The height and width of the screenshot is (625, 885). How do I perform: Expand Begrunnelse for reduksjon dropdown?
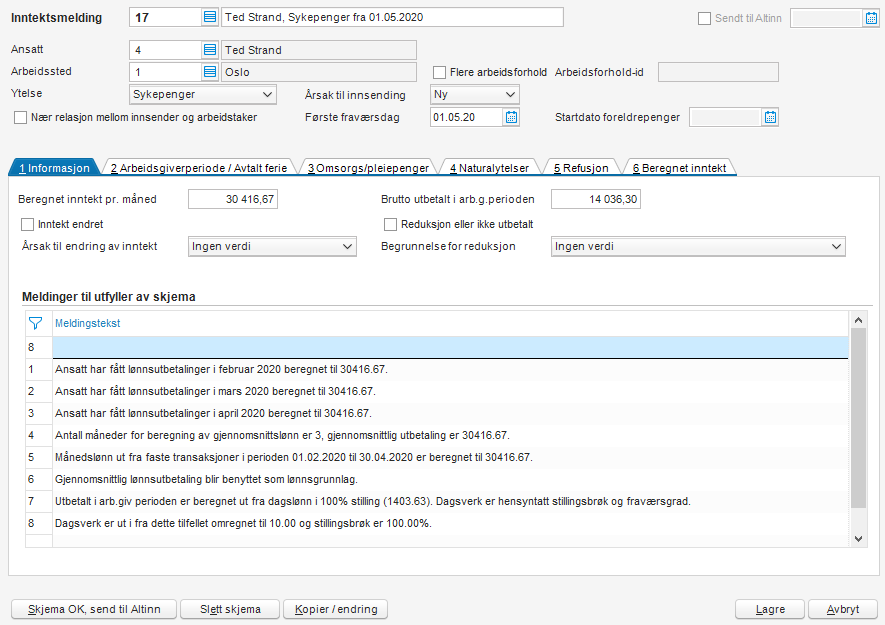tap(698, 246)
